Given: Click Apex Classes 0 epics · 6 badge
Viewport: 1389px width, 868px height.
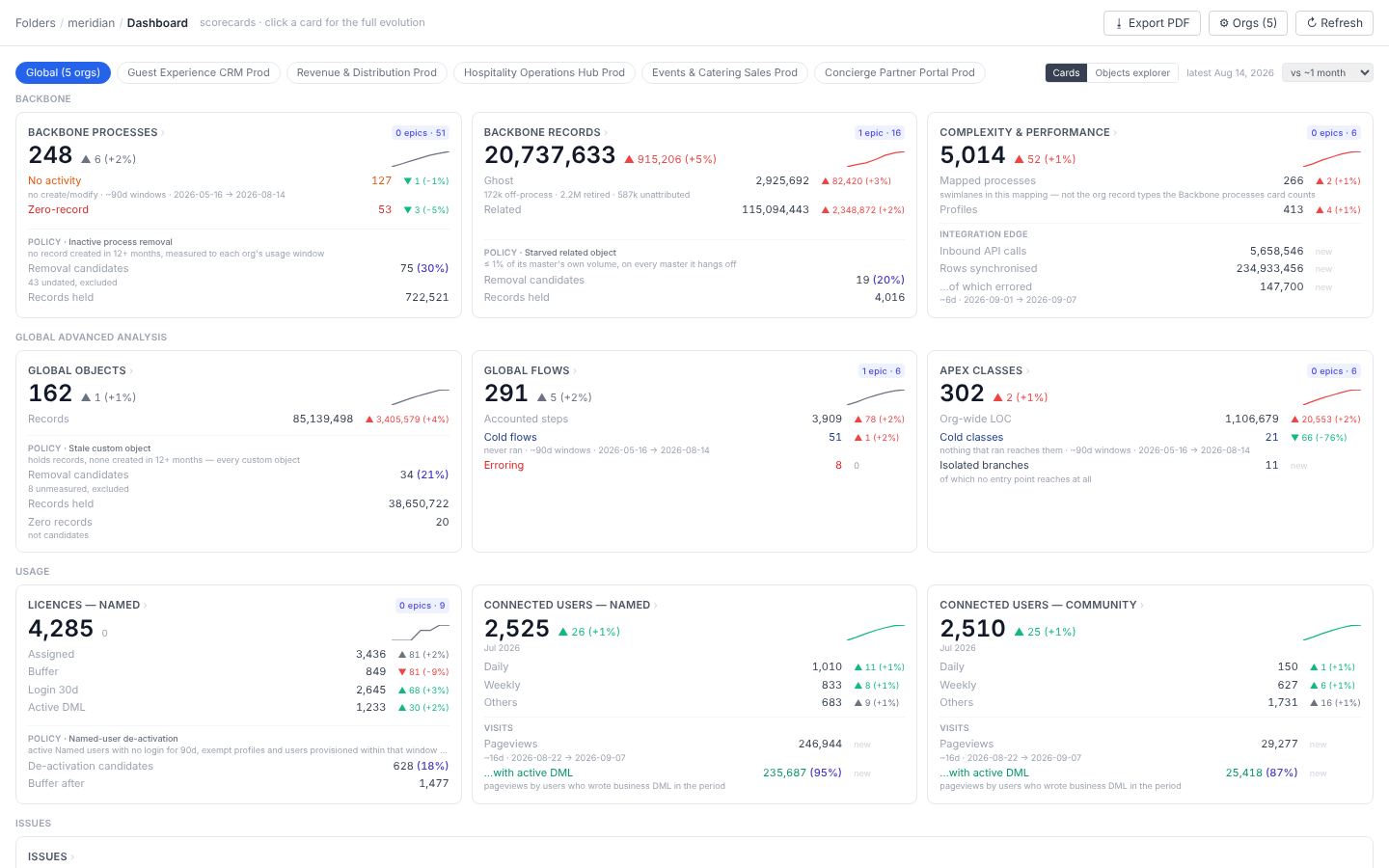Looking at the screenshot, I should coord(1333,371).
